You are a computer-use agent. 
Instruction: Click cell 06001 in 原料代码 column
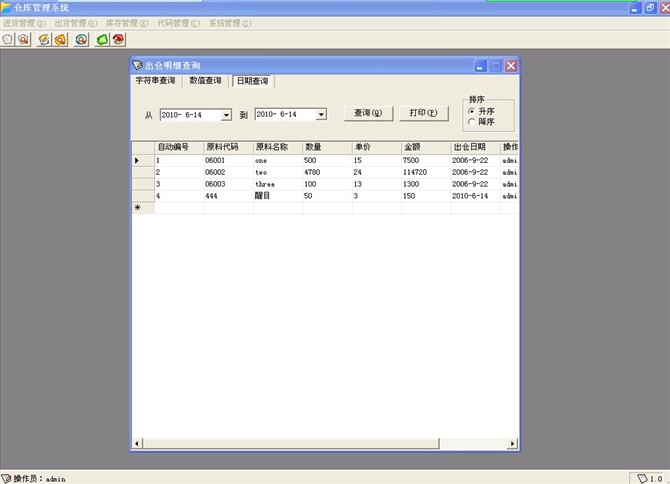pos(229,161)
